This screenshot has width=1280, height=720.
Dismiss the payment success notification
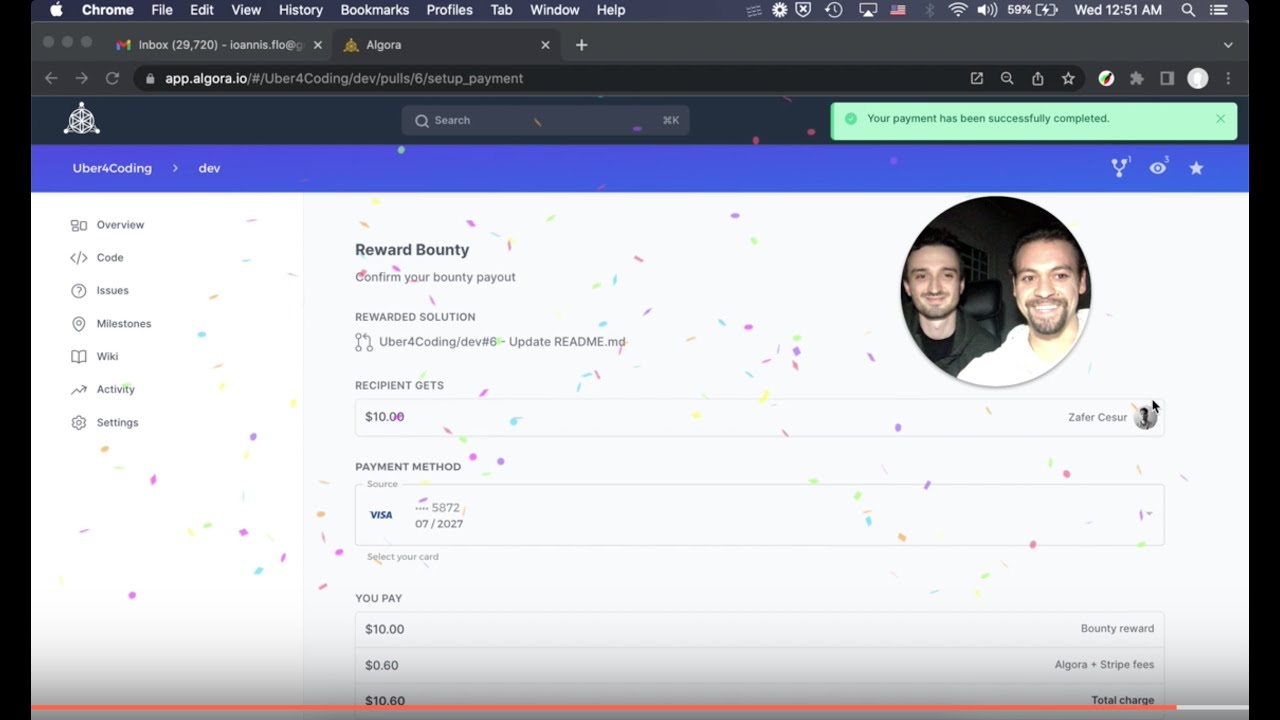point(1220,119)
